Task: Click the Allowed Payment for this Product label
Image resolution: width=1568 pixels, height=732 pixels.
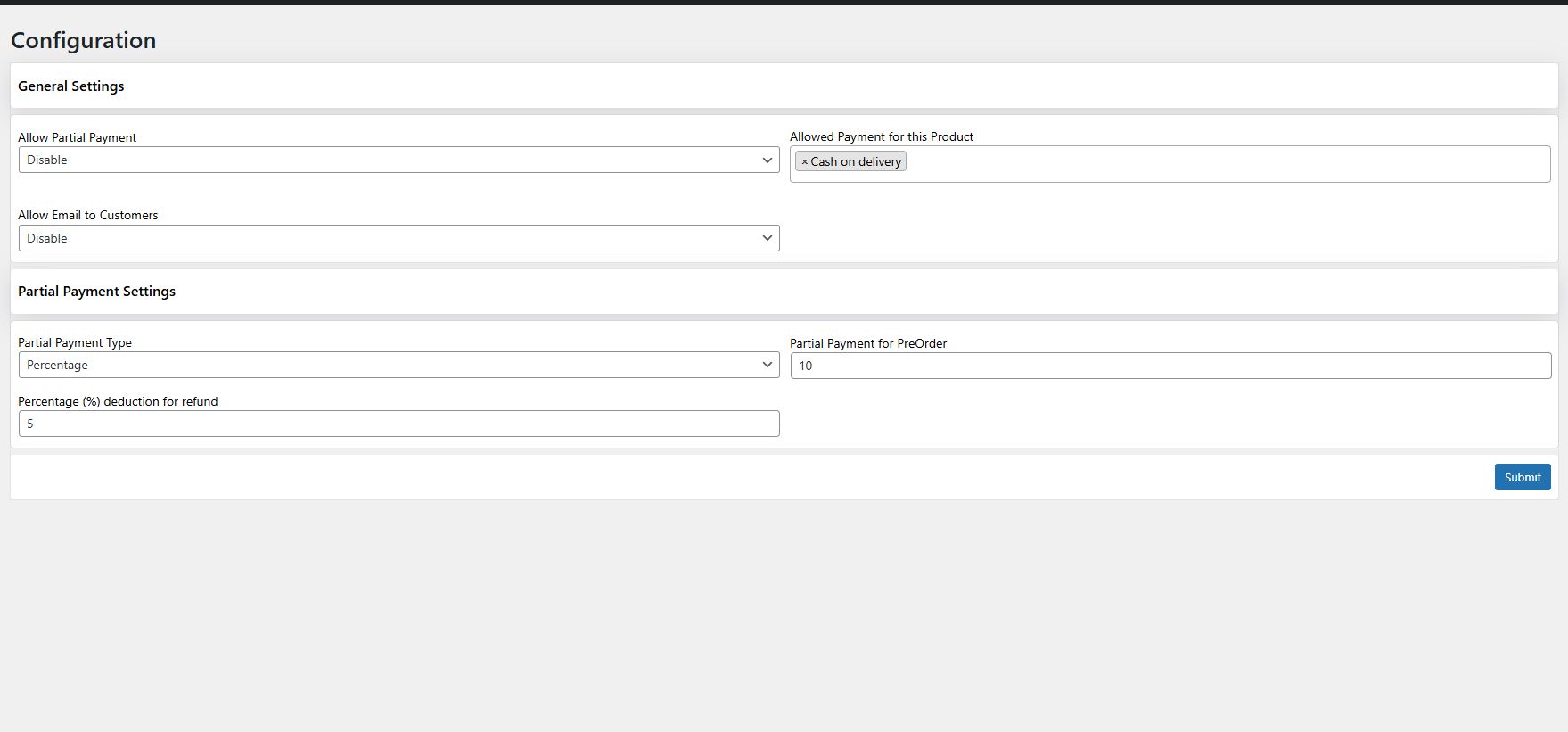Action: 881,136
